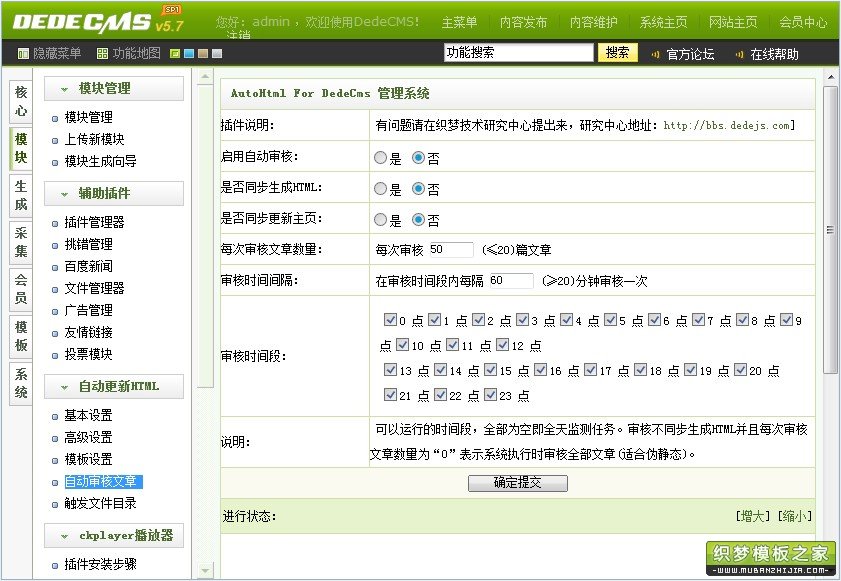Open the 在线帮助 online help link
This screenshot has height=581, width=841.
click(774, 54)
